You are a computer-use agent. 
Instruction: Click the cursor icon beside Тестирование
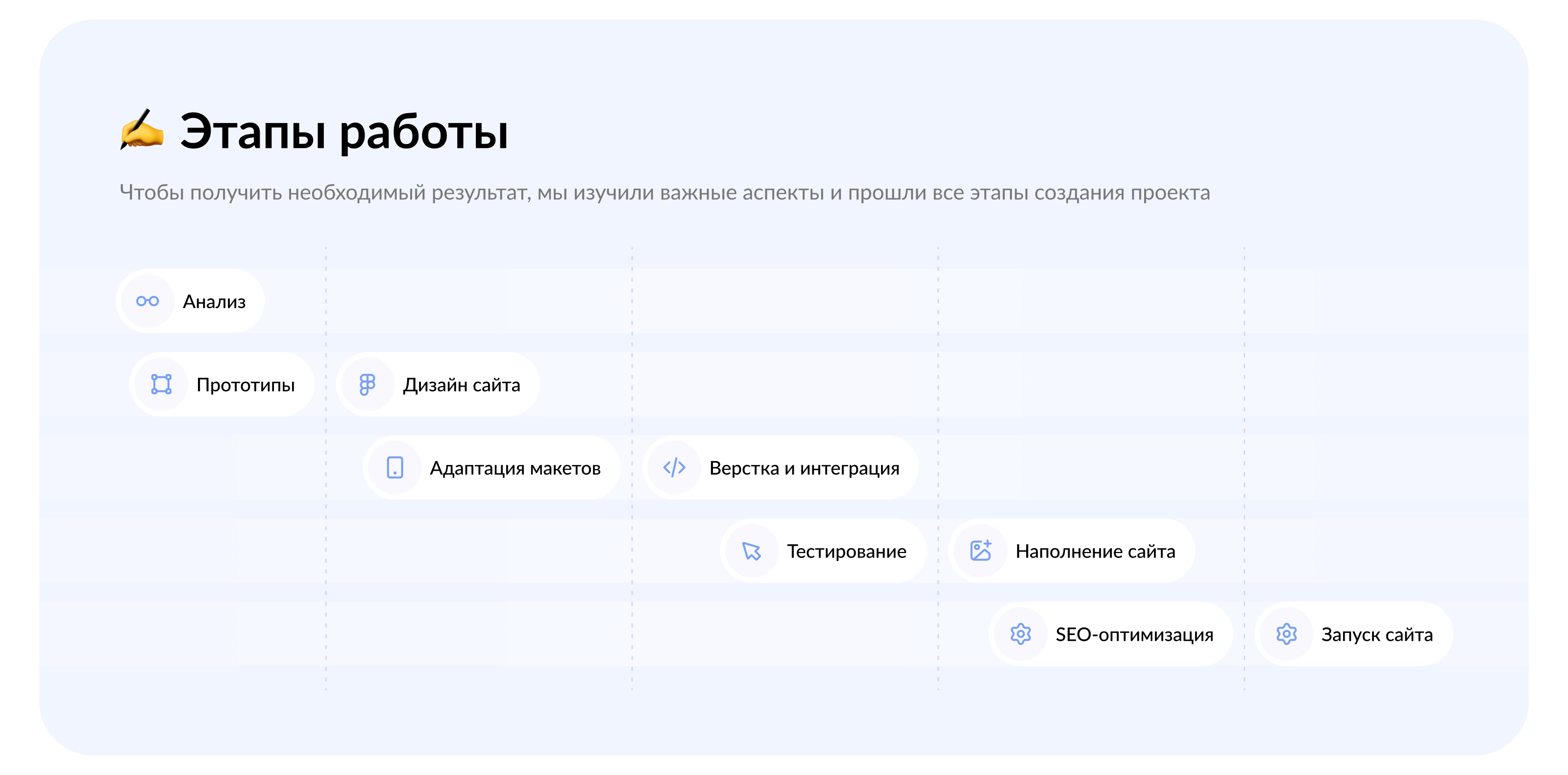pyautogui.click(x=752, y=551)
